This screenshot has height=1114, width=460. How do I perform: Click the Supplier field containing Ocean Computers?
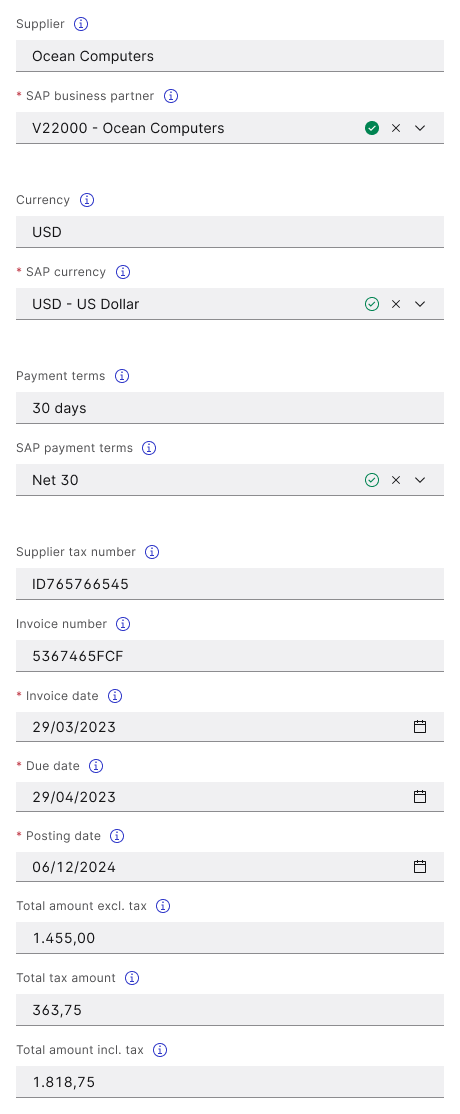pyautogui.click(x=230, y=56)
